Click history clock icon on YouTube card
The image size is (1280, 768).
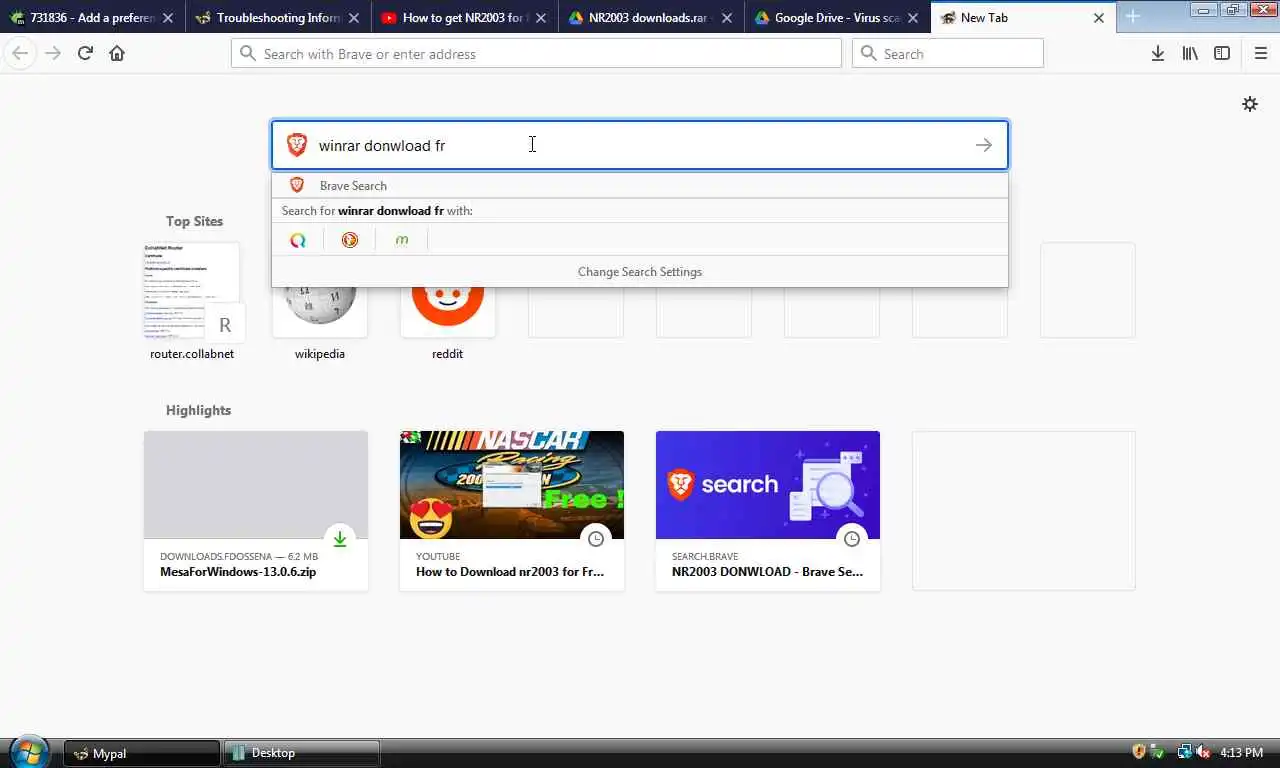(x=596, y=539)
